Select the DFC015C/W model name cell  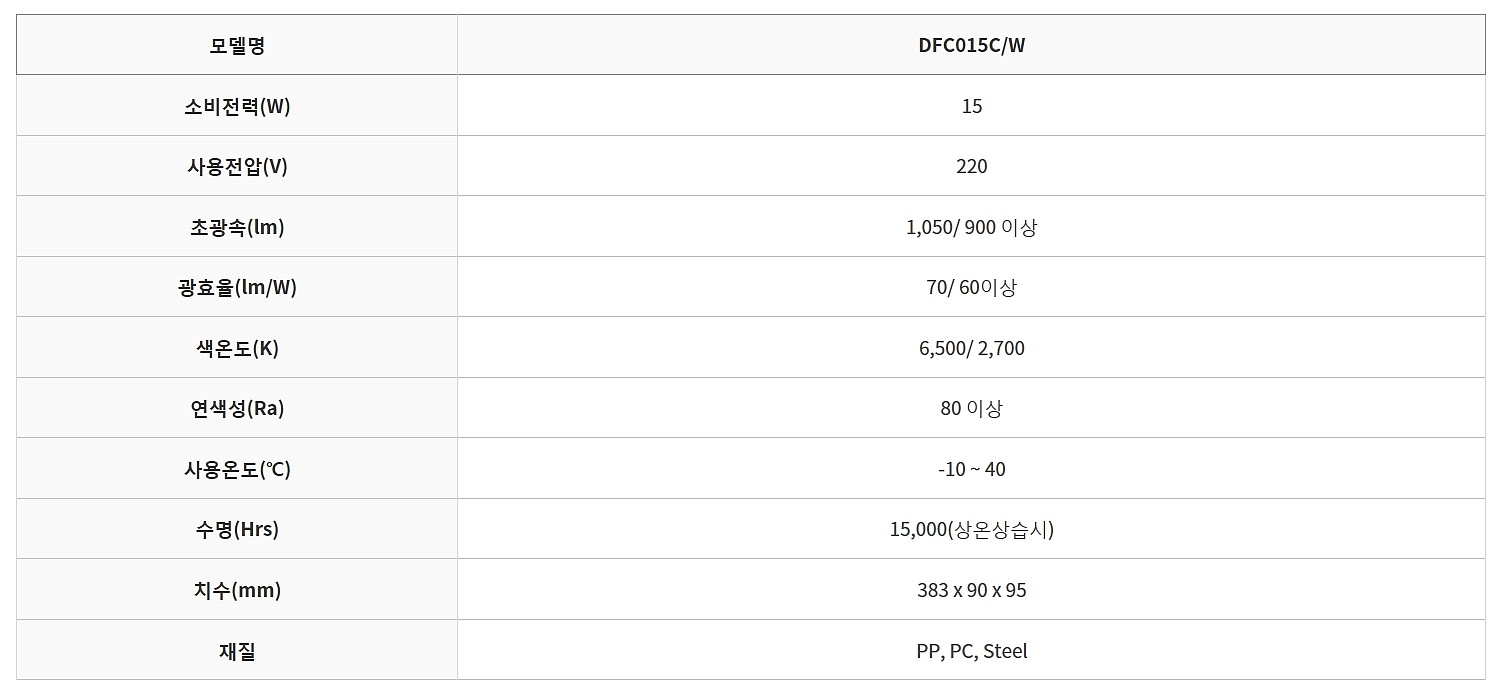coord(971,45)
